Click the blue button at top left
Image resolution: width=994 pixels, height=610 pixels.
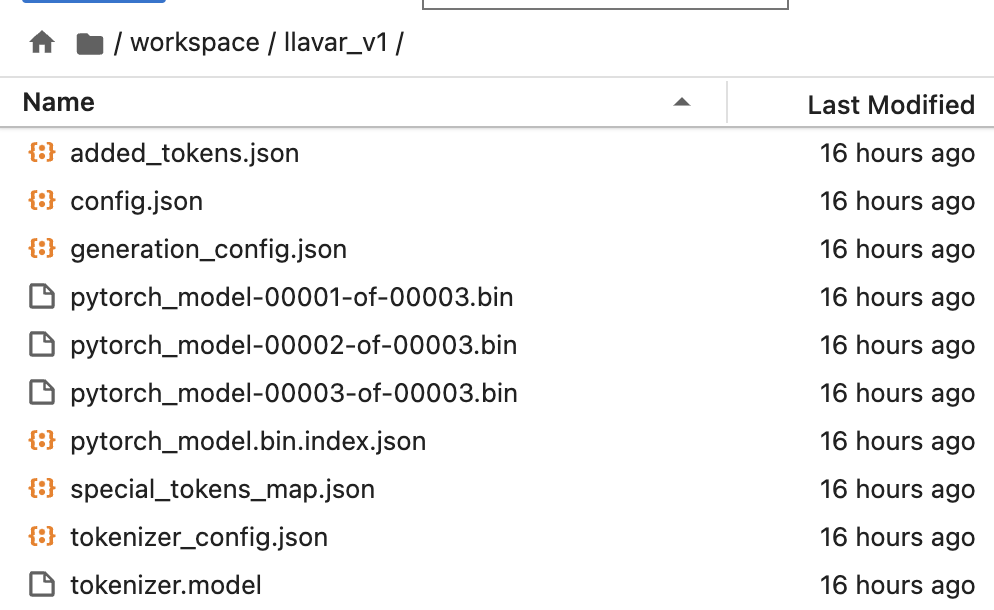point(93,4)
